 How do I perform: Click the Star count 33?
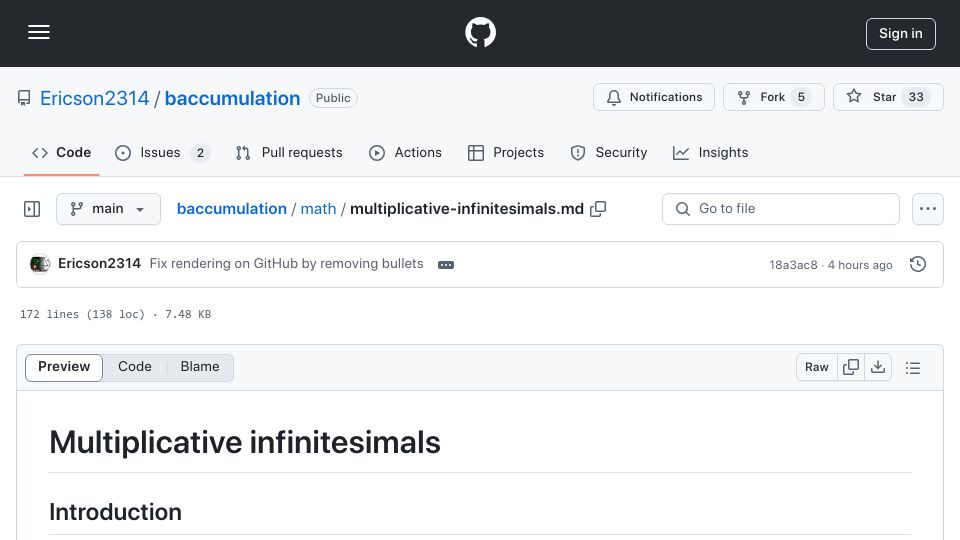916,97
